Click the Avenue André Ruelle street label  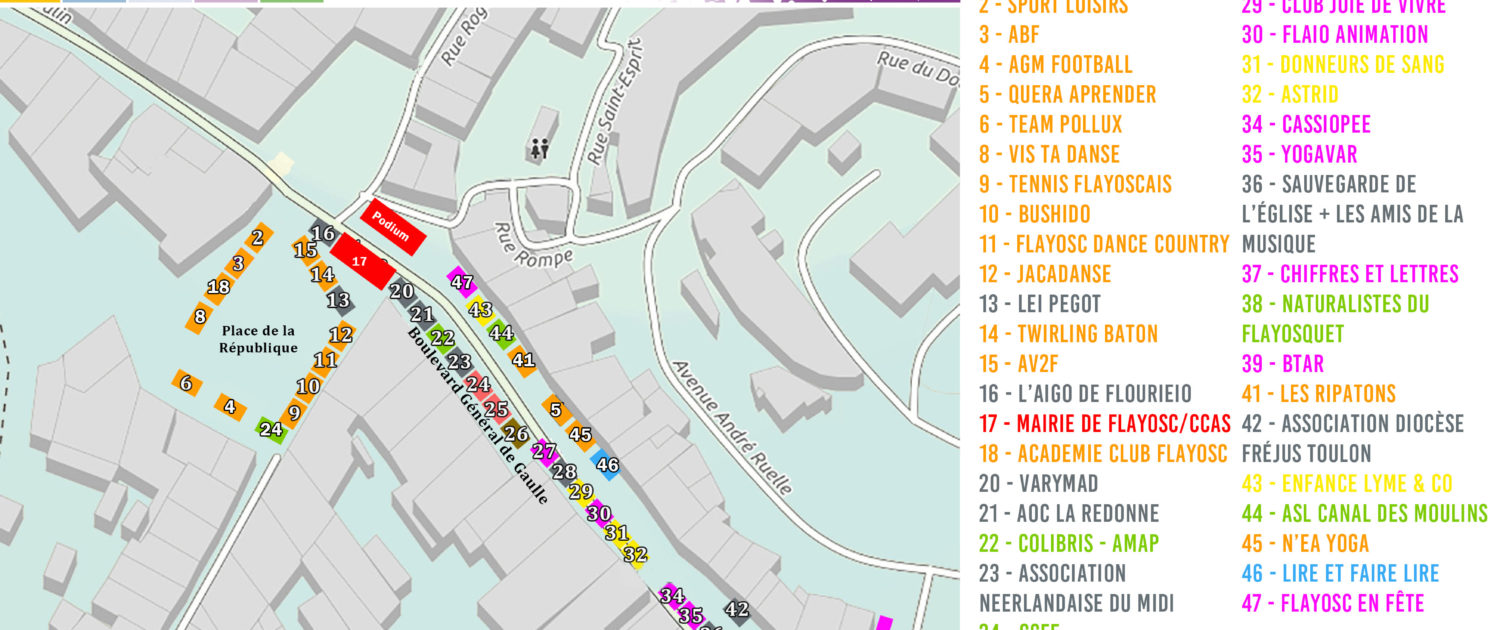click(732, 427)
